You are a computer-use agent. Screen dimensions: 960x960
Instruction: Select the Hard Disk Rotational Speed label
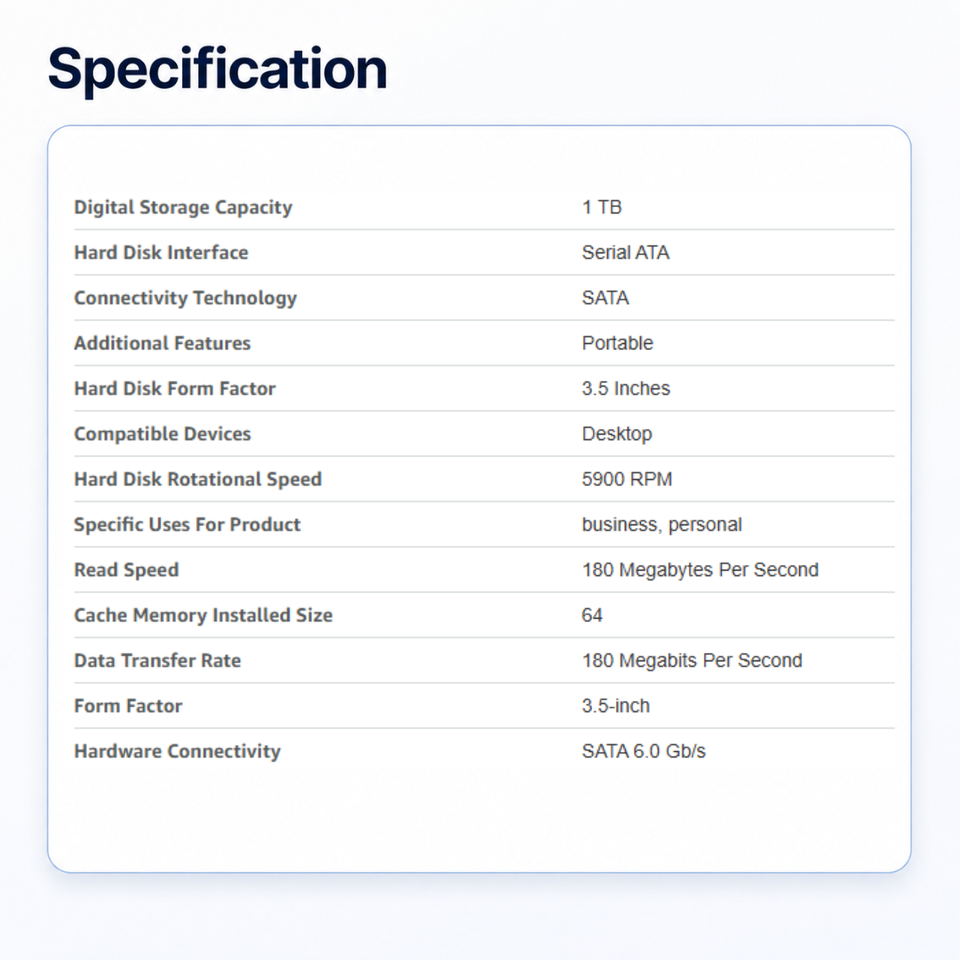[x=198, y=479]
